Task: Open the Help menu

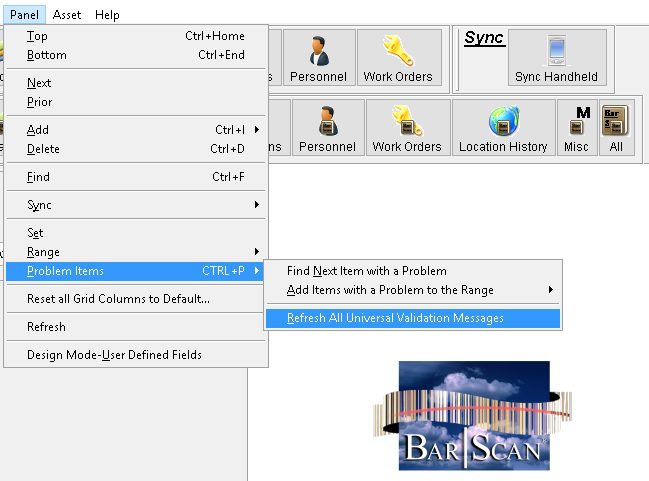Action: pyautogui.click(x=107, y=15)
